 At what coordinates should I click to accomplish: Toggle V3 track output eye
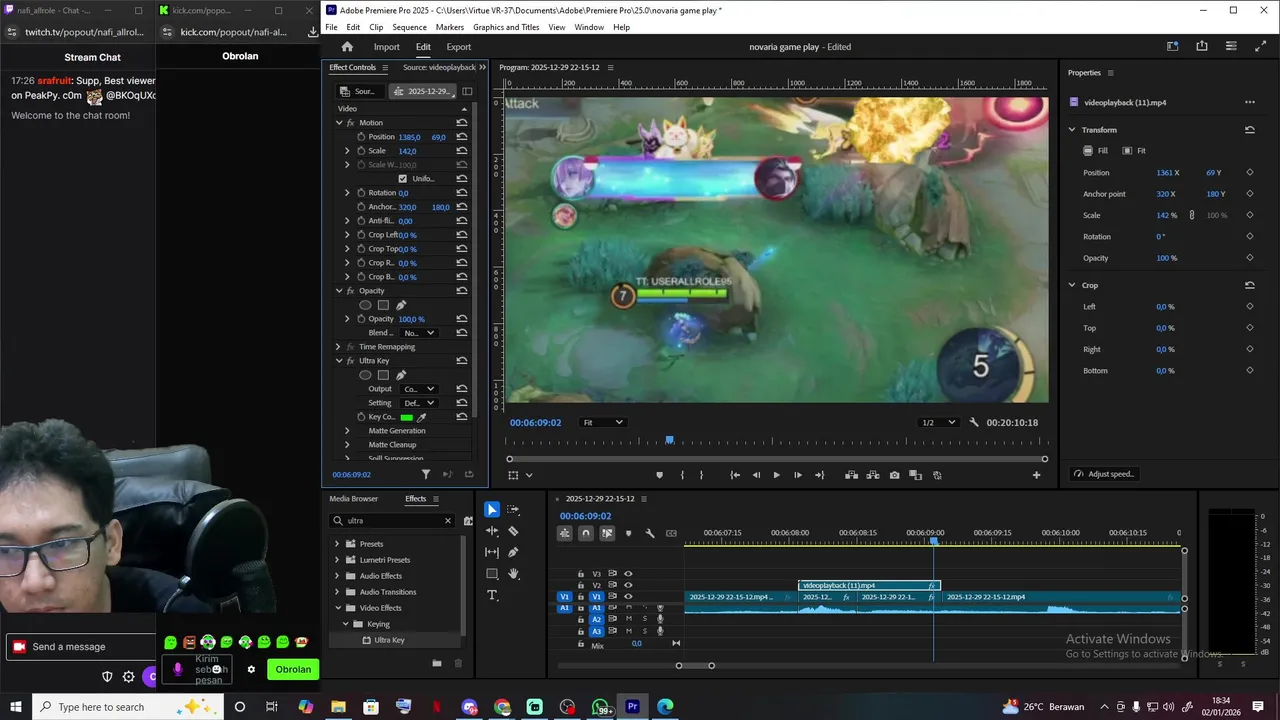tap(628, 574)
